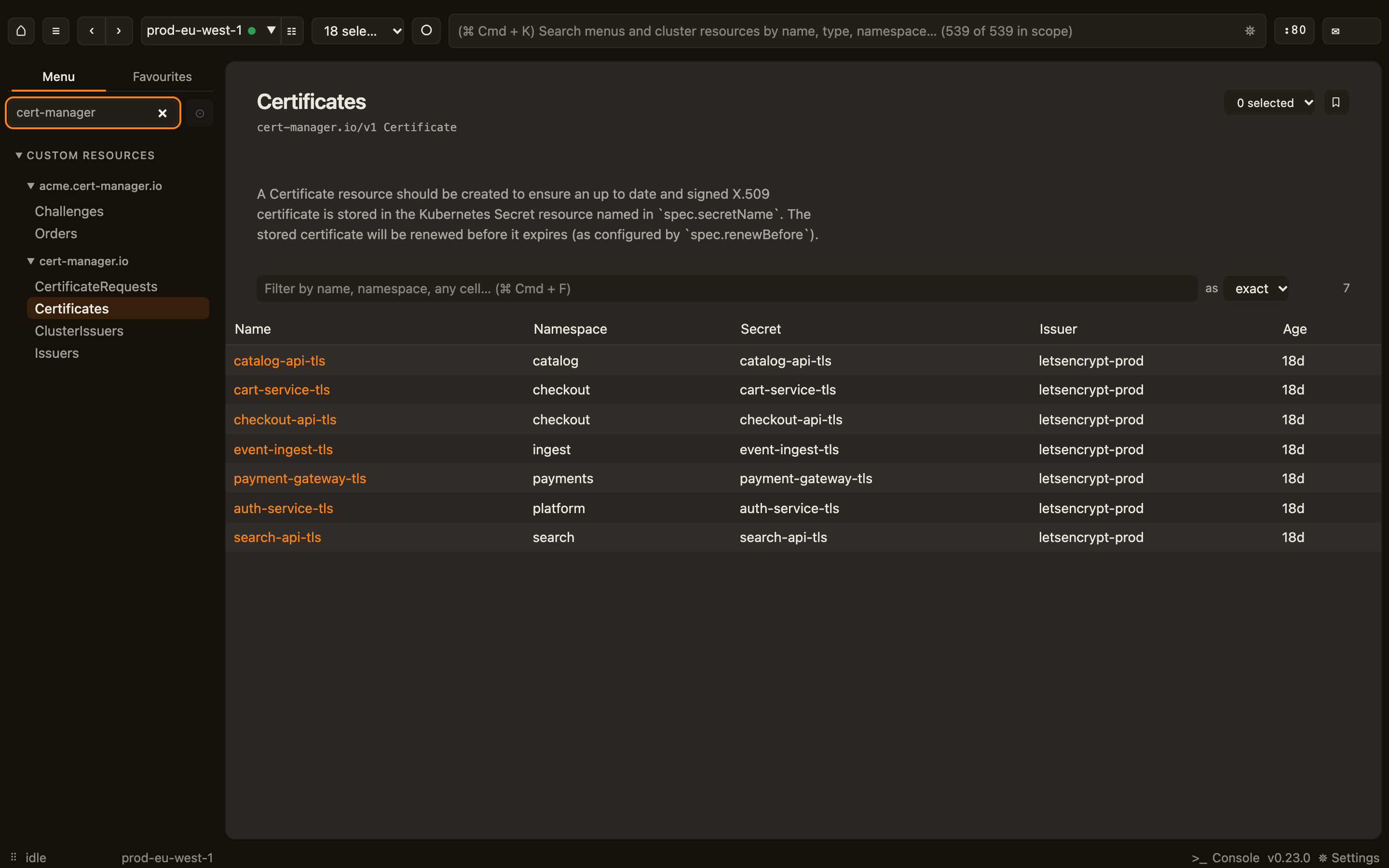Open the envelope messages icon
Viewport: 1389px width, 868px height.
[x=1351, y=31]
